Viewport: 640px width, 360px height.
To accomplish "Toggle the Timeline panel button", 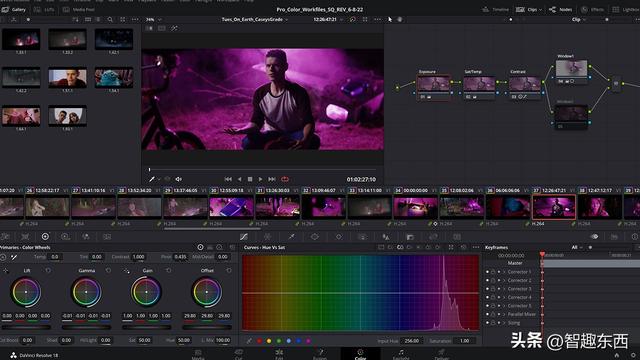I will (x=496, y=9).
